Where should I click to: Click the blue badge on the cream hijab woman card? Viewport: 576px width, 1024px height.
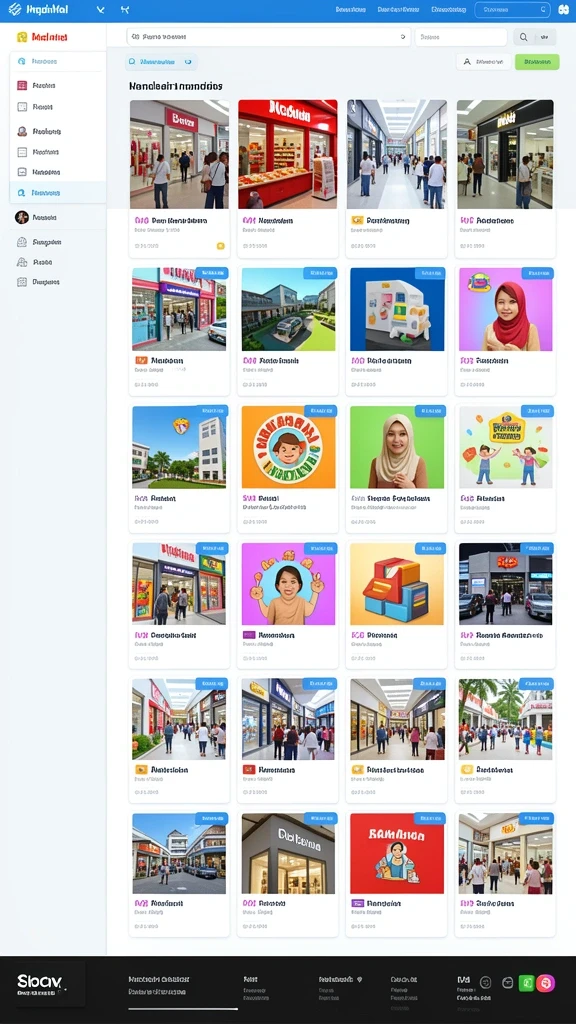click(x=430, y=411)
